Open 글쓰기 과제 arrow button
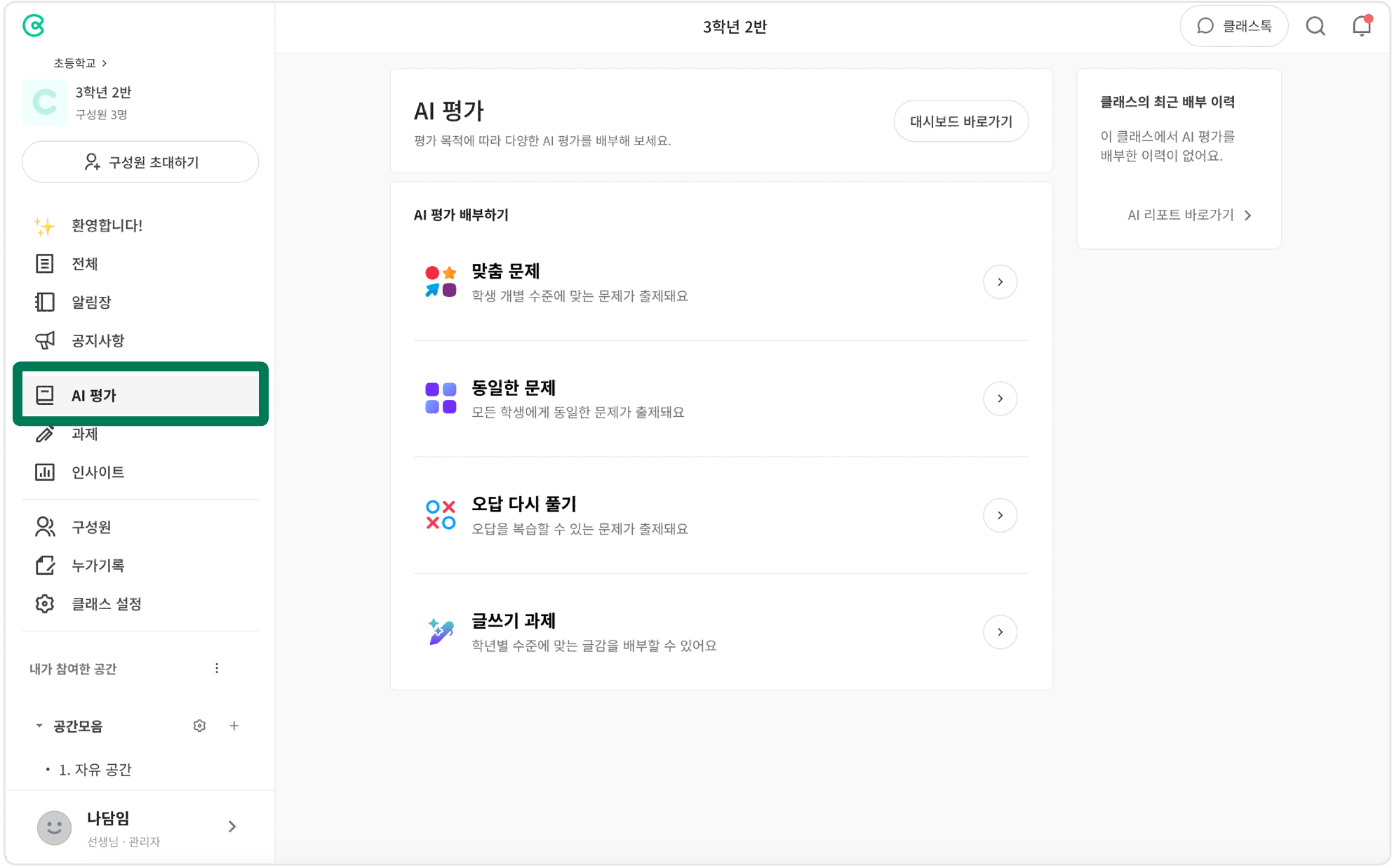 1000,632
